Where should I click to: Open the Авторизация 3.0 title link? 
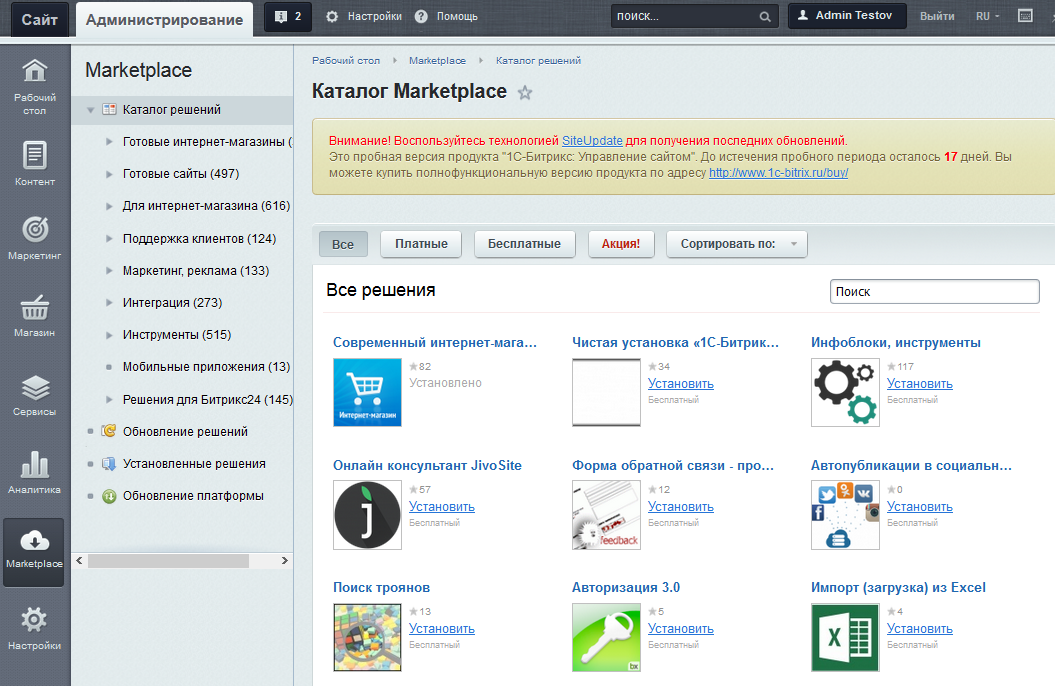point(626,587)
